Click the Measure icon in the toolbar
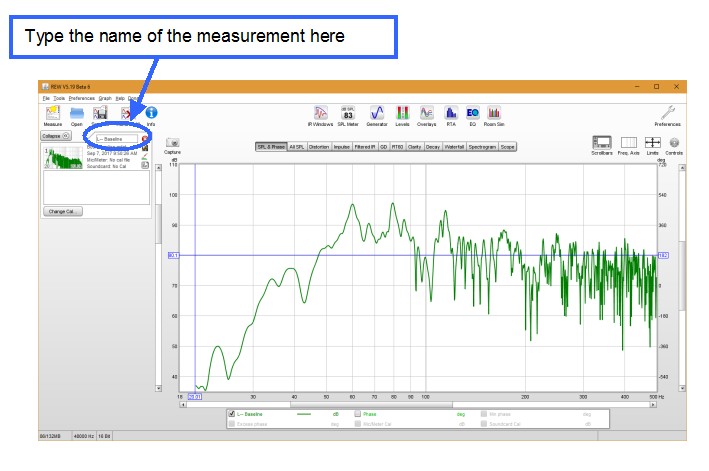Screen dimensions: 709x471 tap(52, 113)
